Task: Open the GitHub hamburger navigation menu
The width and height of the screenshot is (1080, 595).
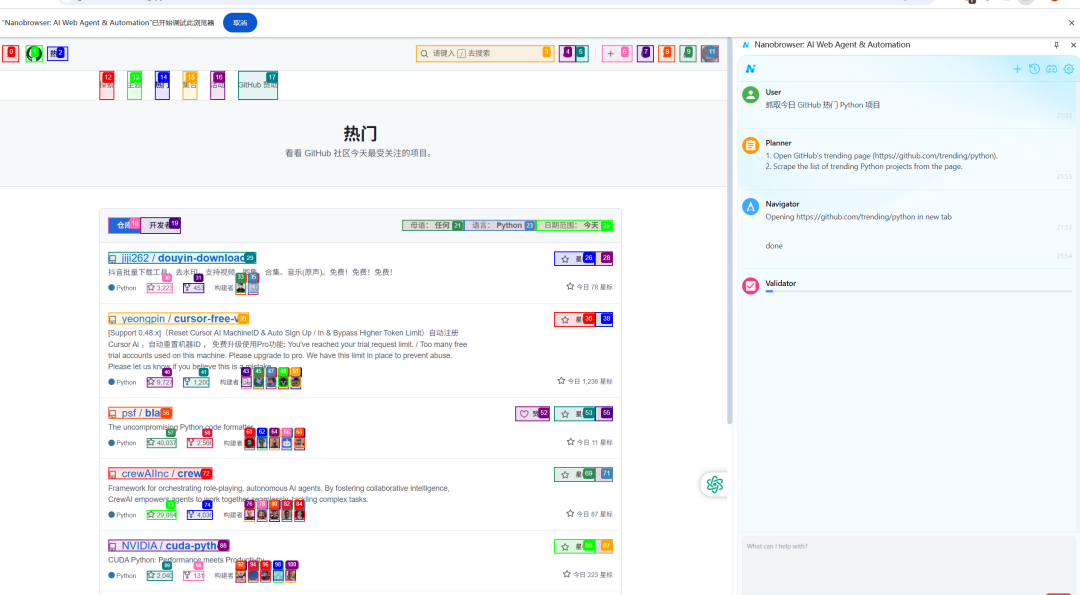Action: pos(10,53)
